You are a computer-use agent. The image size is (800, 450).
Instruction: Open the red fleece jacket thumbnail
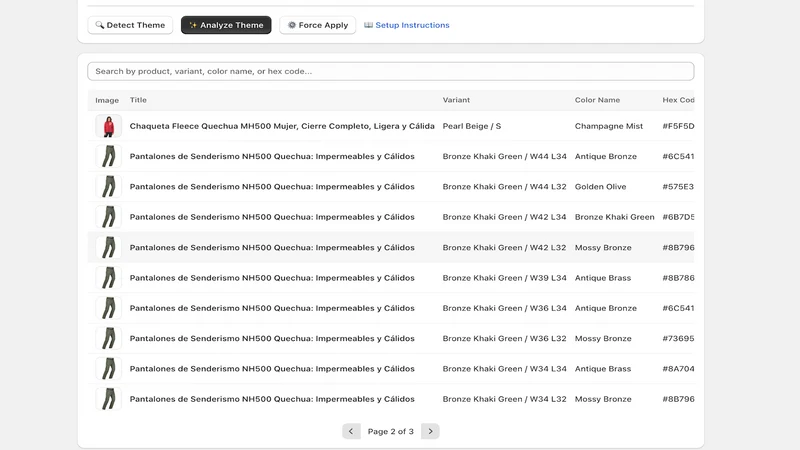pyautogui.click(x=109, y=126)
